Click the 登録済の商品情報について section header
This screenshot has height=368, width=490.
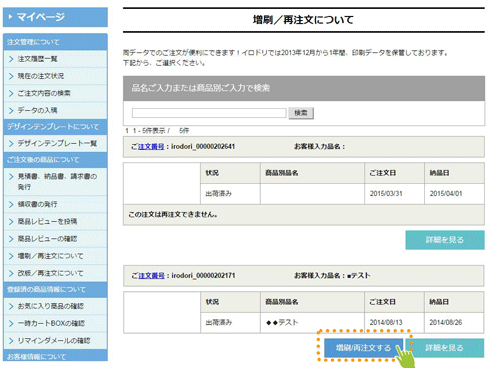[55, 290]
